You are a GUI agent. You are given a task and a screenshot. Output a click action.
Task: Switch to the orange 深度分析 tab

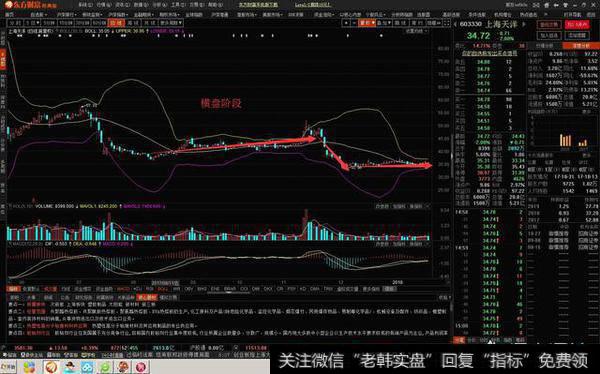tap(580, 46)
